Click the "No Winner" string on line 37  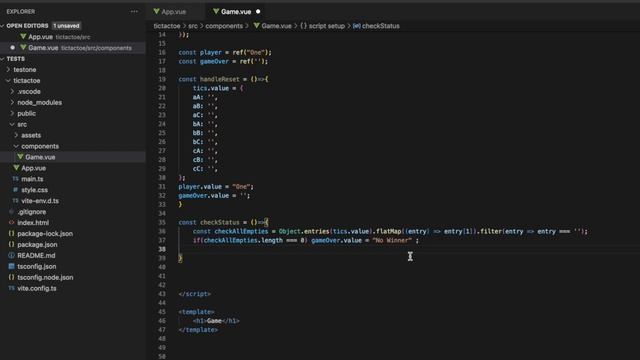tap(392, 240)
